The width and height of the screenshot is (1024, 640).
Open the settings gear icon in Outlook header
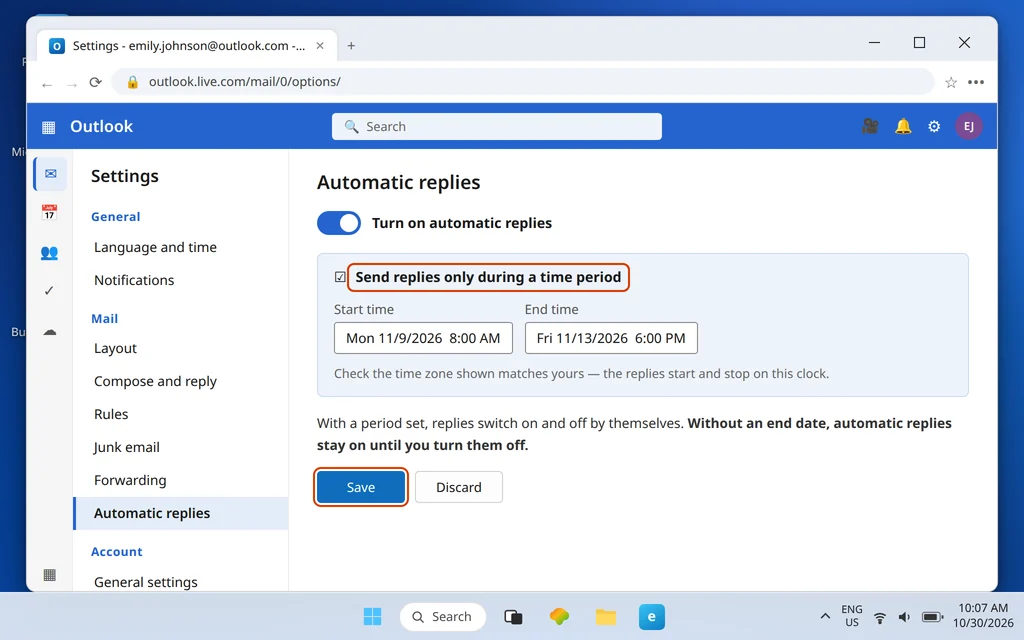(934, 126)
